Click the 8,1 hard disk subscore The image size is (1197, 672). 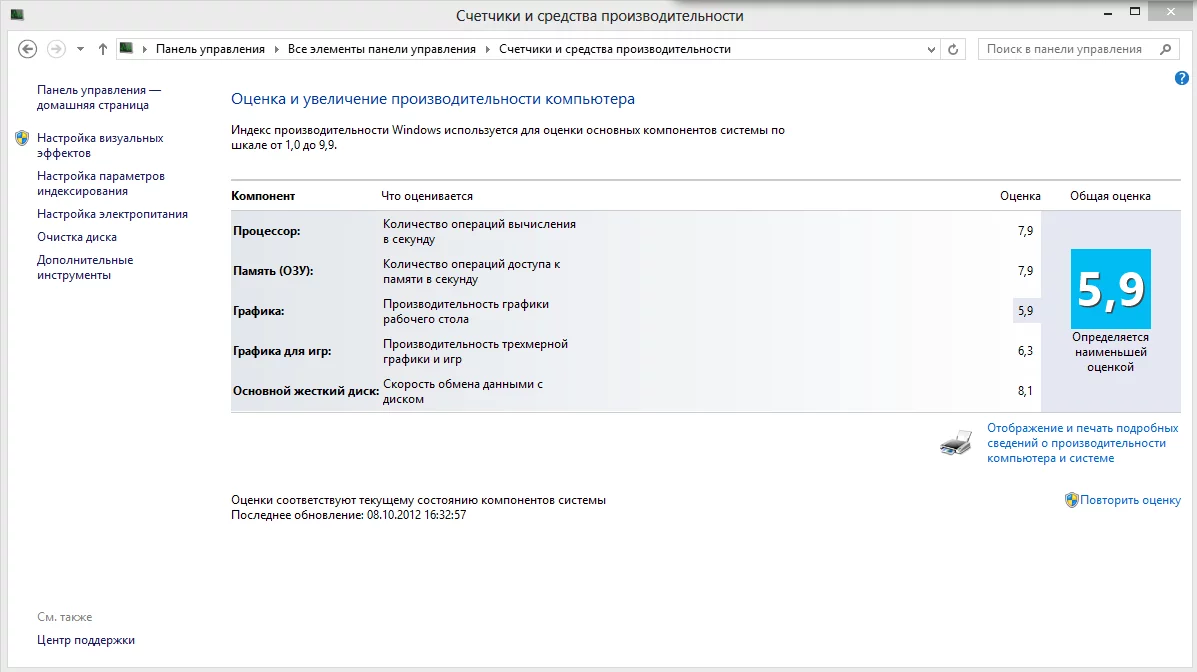[1025, 391]
